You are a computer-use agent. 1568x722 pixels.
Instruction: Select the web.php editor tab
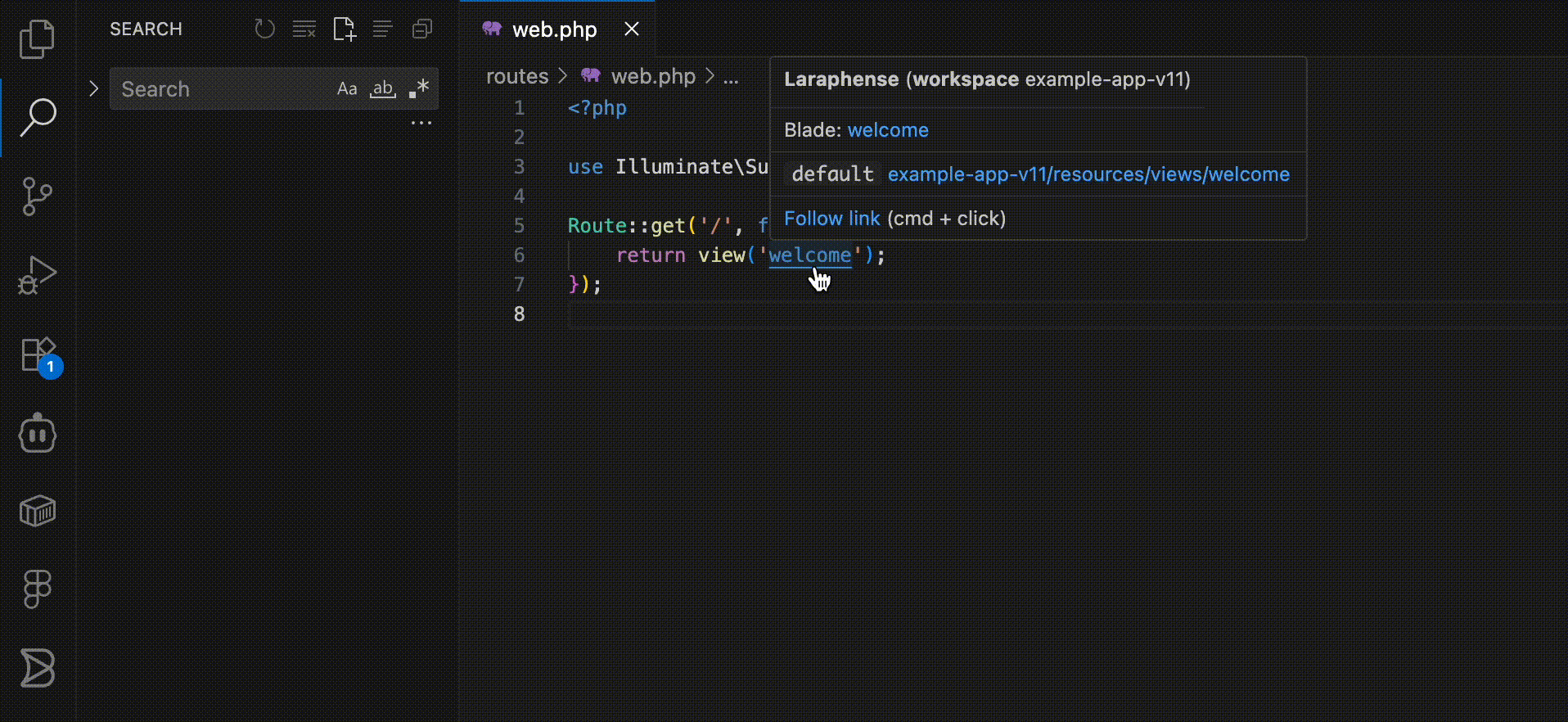coord(557,29)
